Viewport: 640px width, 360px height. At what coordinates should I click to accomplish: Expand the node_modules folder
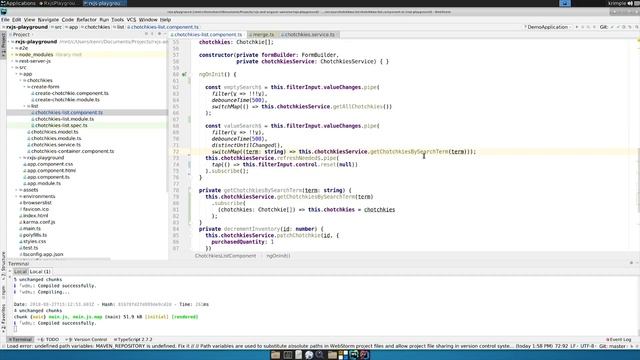pos(13,55)
